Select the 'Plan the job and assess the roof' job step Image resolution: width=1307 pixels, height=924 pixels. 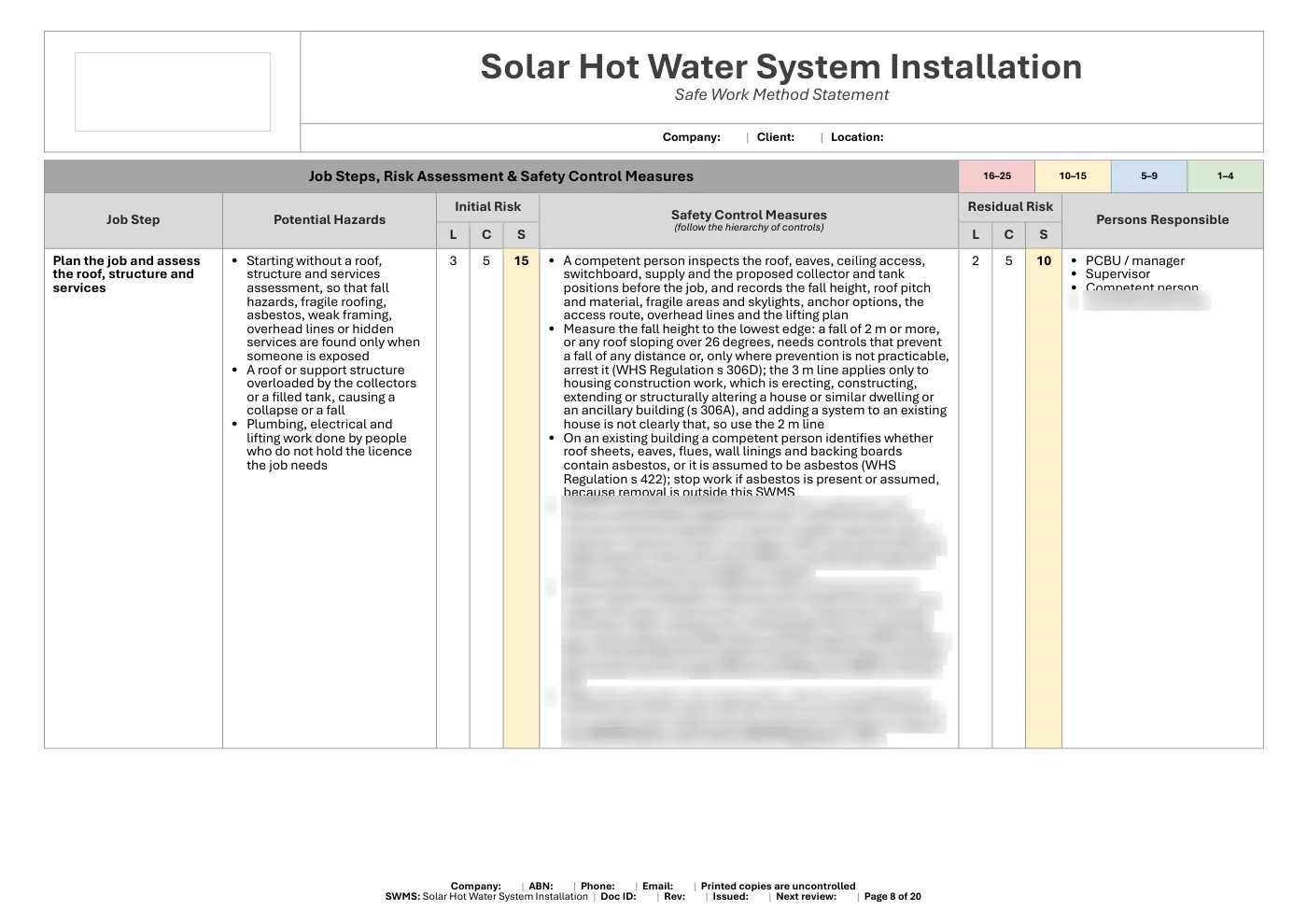coord(127,274)
